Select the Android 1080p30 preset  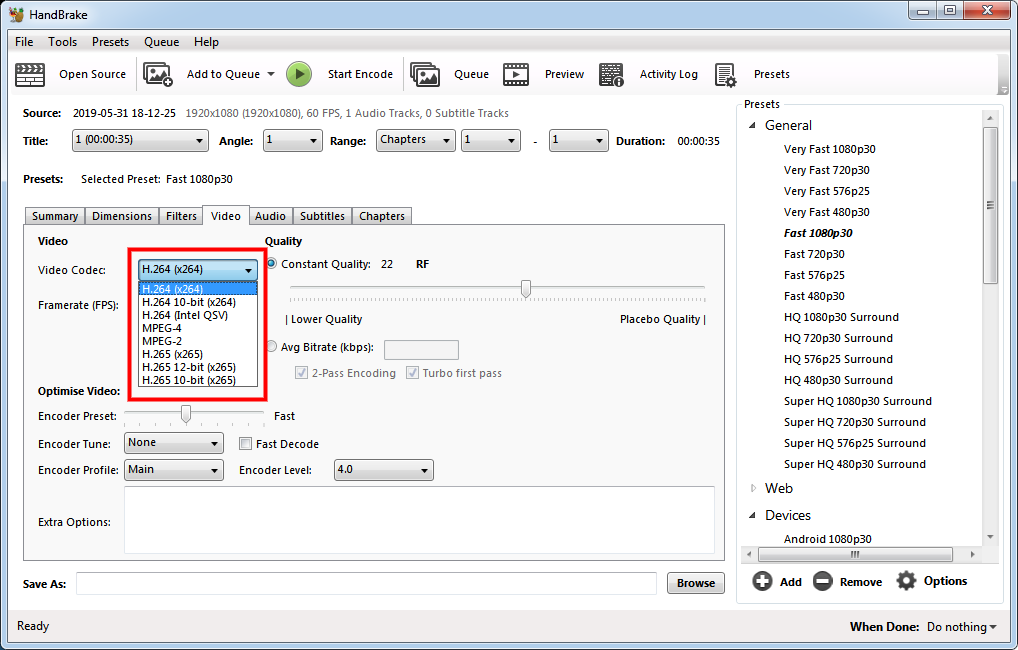point(827,539)
